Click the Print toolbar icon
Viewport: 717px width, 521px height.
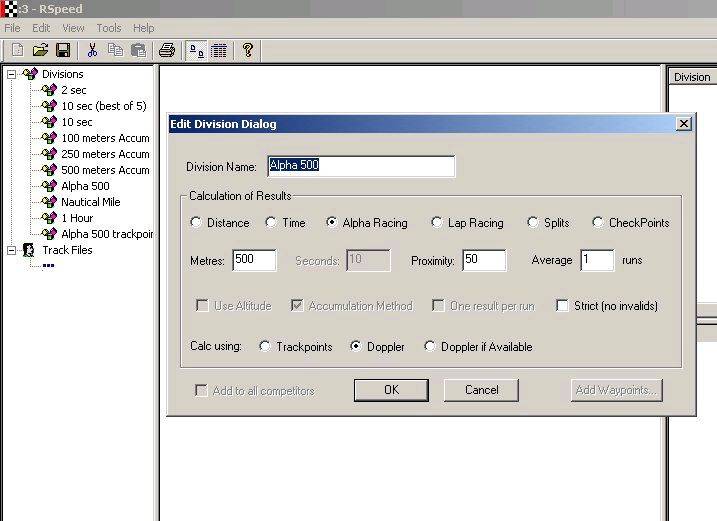[167, 50]
